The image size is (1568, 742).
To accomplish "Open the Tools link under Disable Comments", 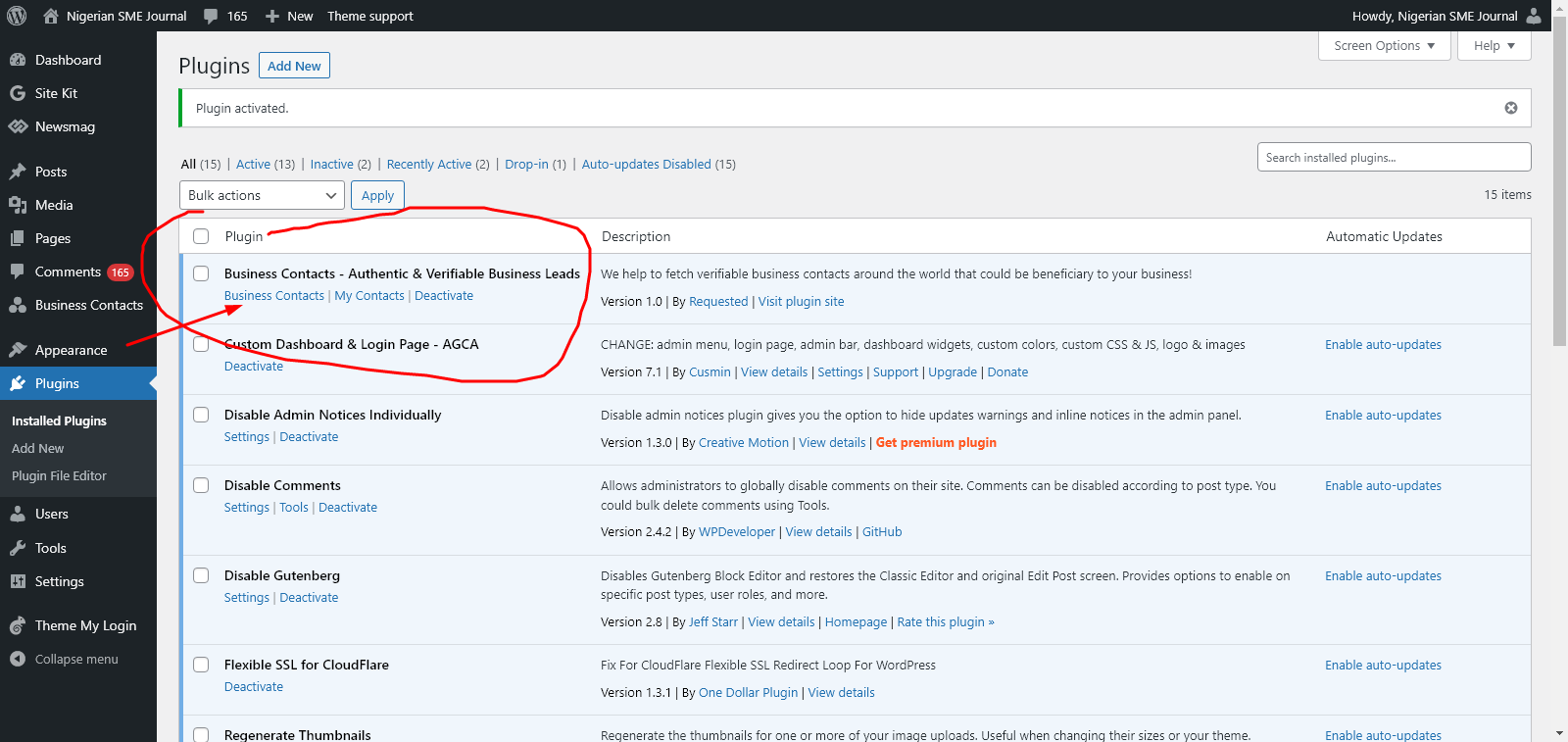I will tap(294, 508).
